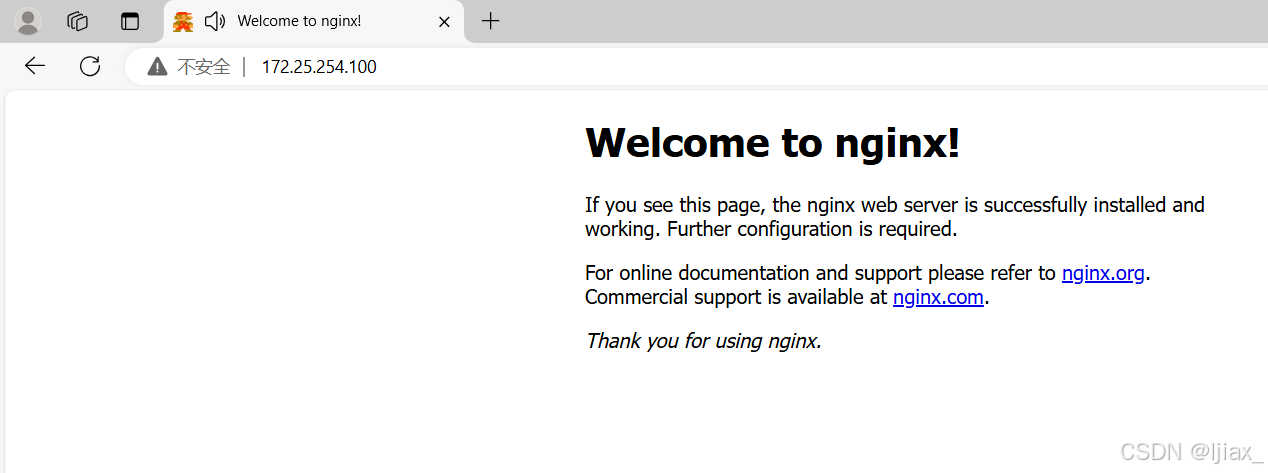
Task: Open the nginx.com link
Action: pos(938,297)
